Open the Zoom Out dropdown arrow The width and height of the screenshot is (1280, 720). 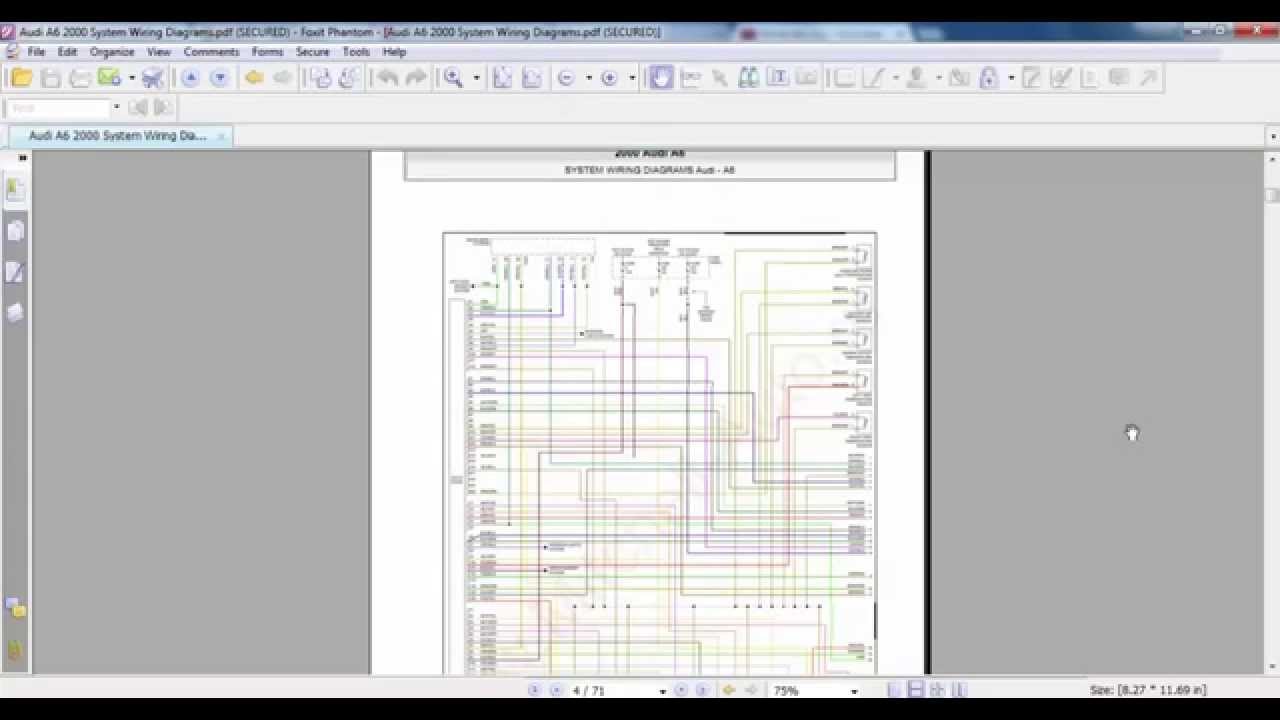pyautogui.click(x=588, y=78)
